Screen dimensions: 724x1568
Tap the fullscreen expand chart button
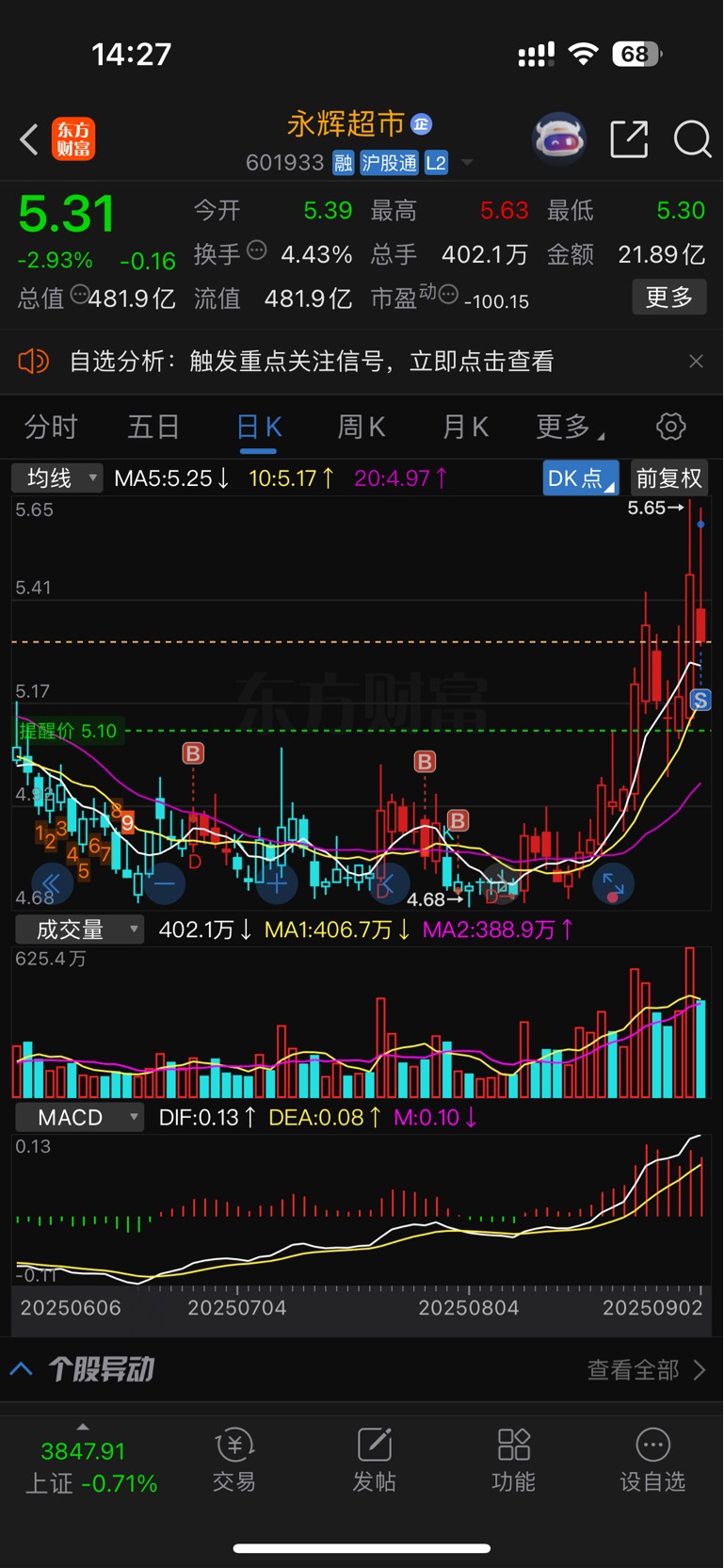pos(613,883)
